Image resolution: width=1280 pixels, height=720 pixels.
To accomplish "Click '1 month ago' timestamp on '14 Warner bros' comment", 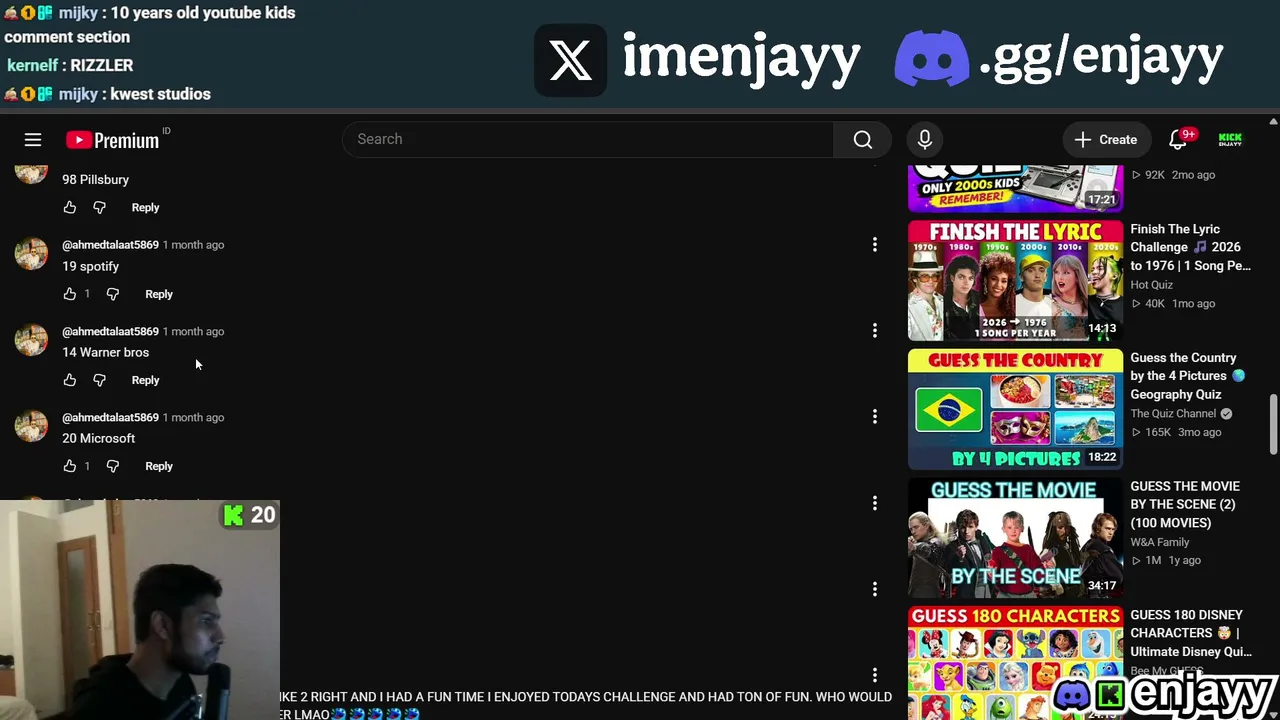I will click(194, 331).
